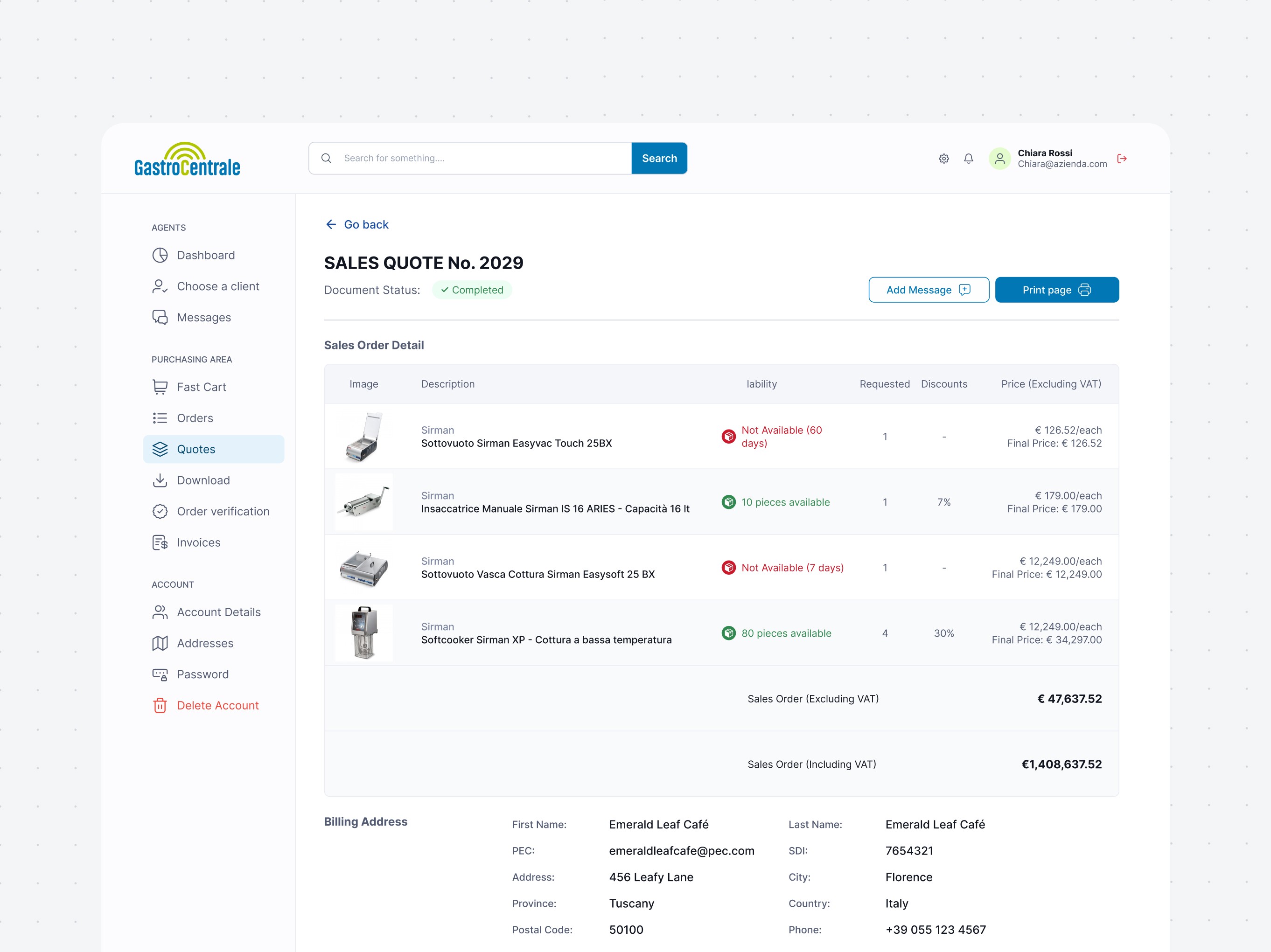Click the Order verification check badge icon

[x=161, y=511]
